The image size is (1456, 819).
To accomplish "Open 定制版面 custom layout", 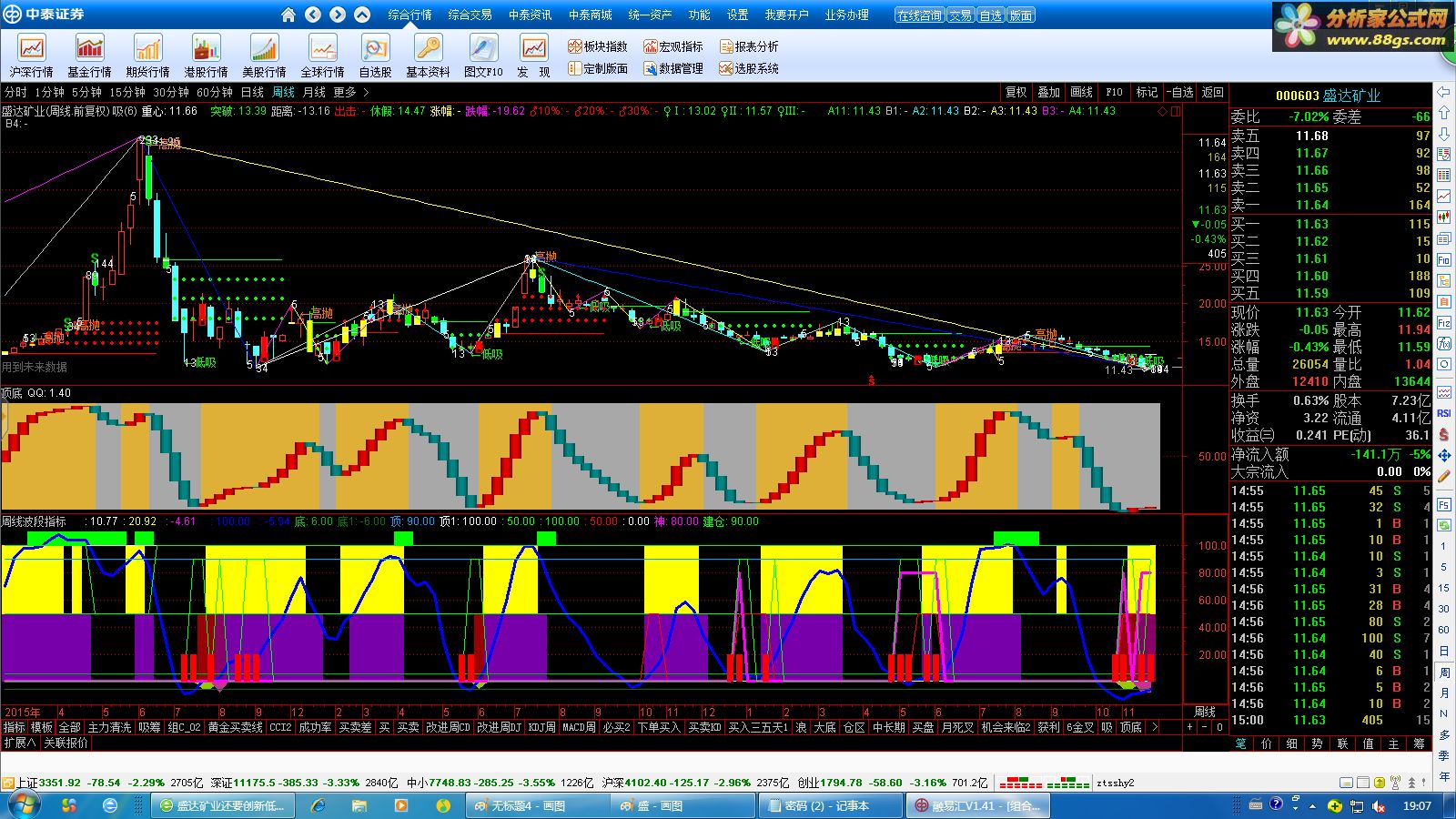I will tap(598, 68).
